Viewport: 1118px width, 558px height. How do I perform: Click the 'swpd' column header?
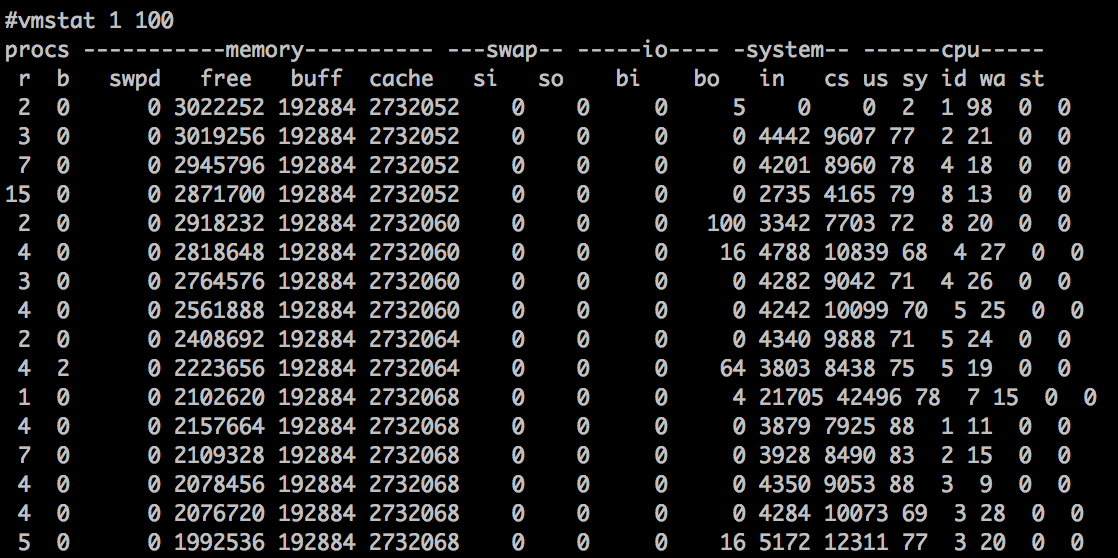[x=134, y=78]
